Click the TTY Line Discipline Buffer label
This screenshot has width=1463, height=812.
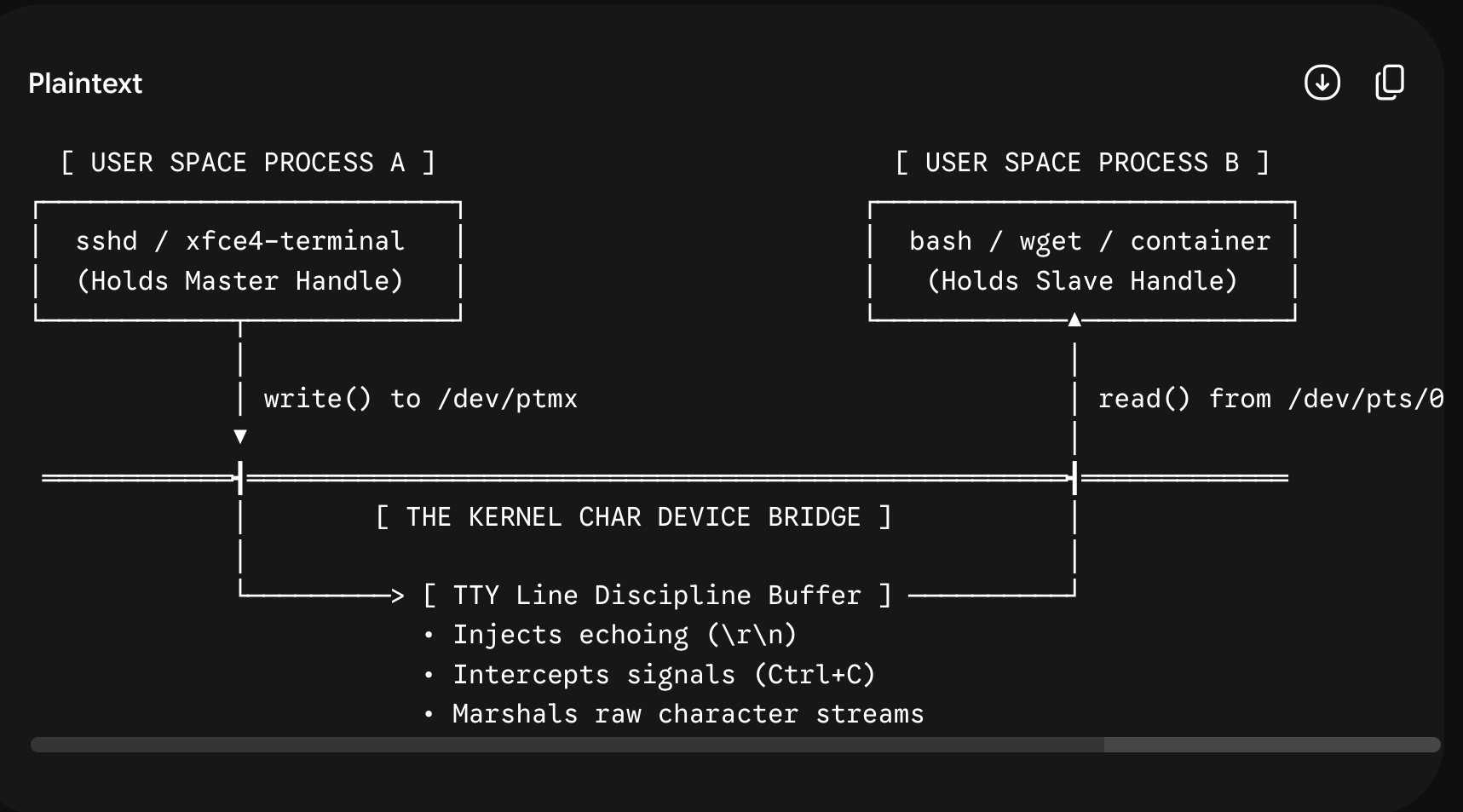click(657, 596)
